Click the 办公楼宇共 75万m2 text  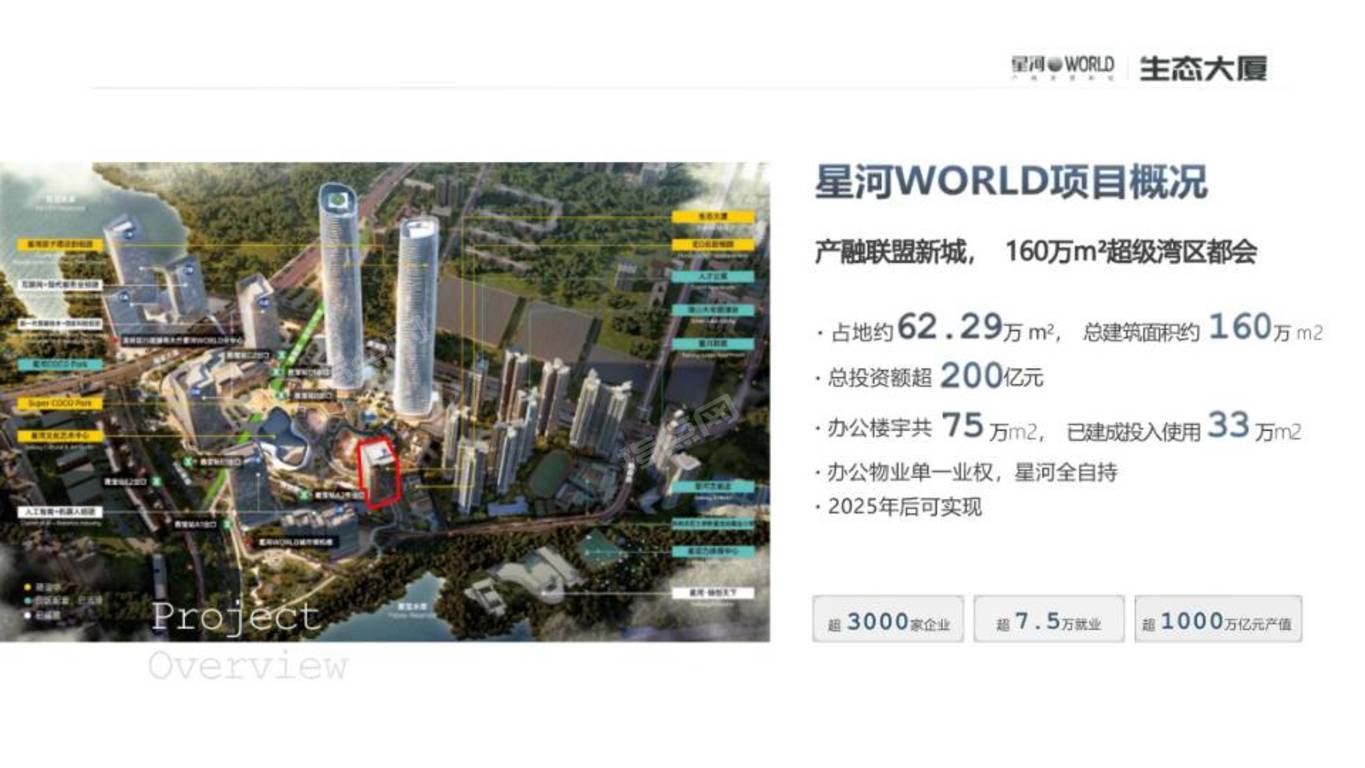coord(930,428)
